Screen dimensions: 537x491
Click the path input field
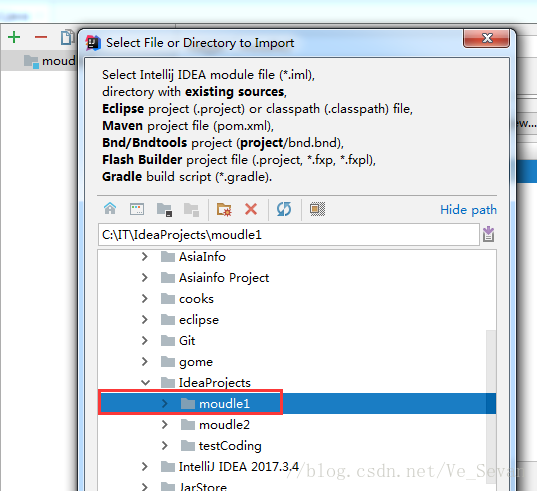(x=289, y=235)
